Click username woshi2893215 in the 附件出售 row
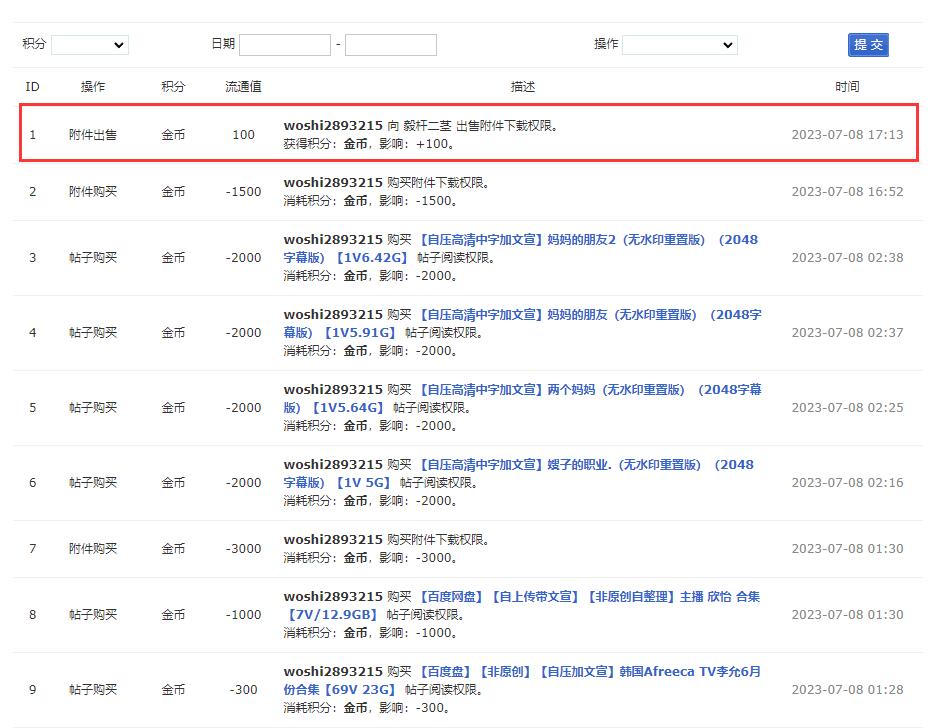The image size is (931, 728). pos(333,126)
